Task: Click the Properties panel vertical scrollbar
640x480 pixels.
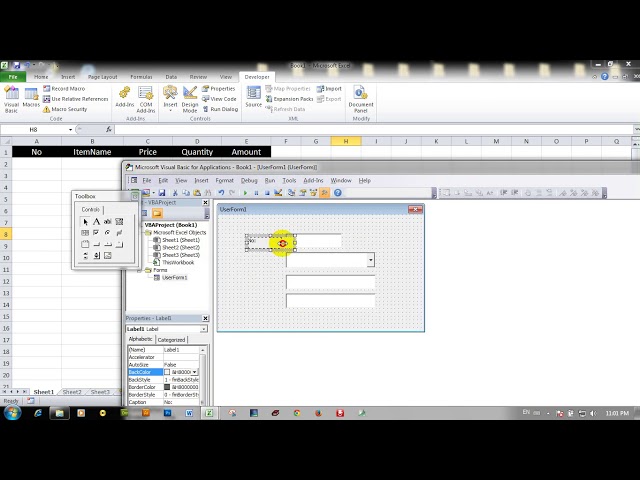Action: click(x=203, y=376)
